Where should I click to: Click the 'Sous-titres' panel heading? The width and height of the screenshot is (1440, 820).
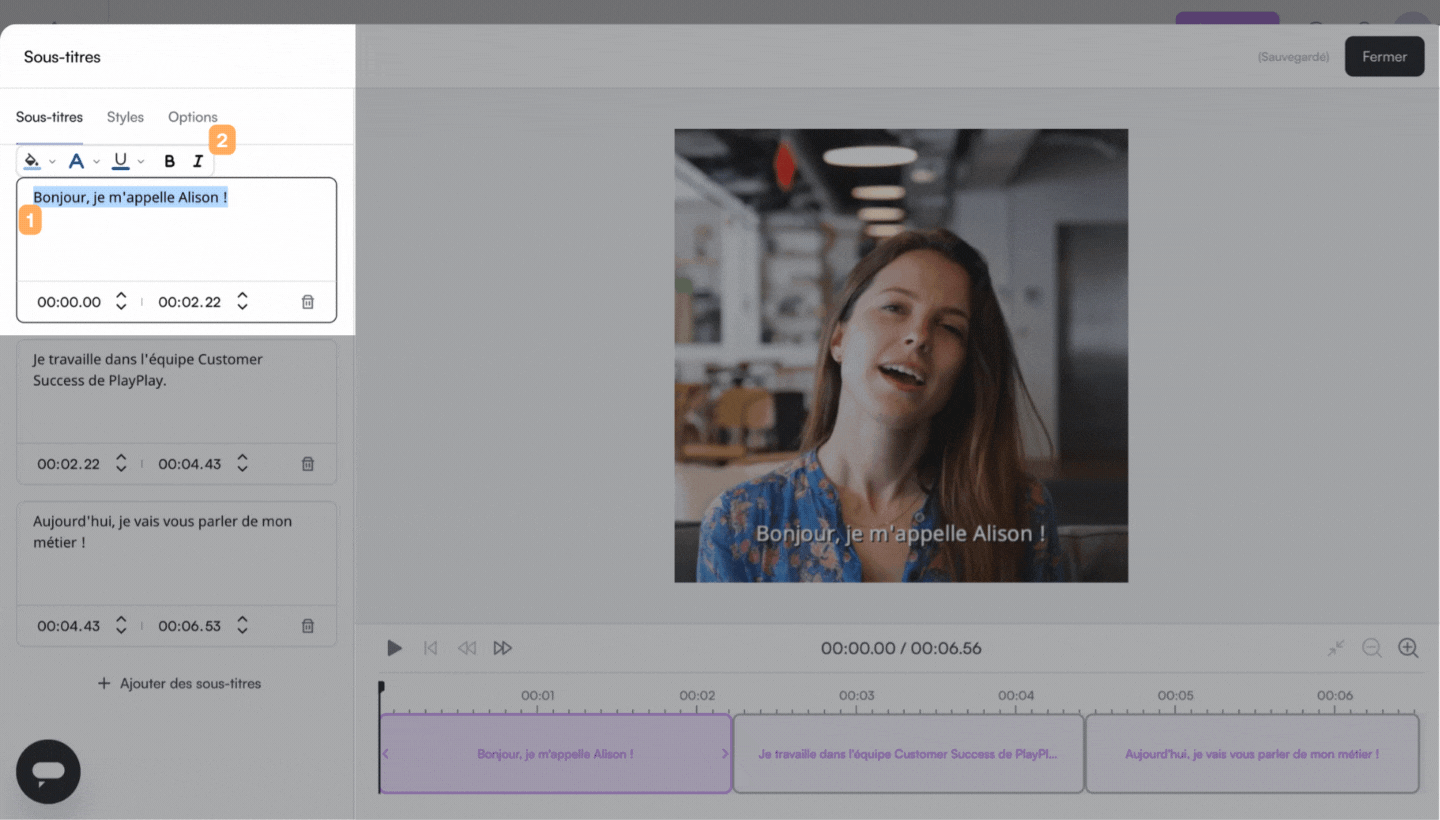coord(62,57)
